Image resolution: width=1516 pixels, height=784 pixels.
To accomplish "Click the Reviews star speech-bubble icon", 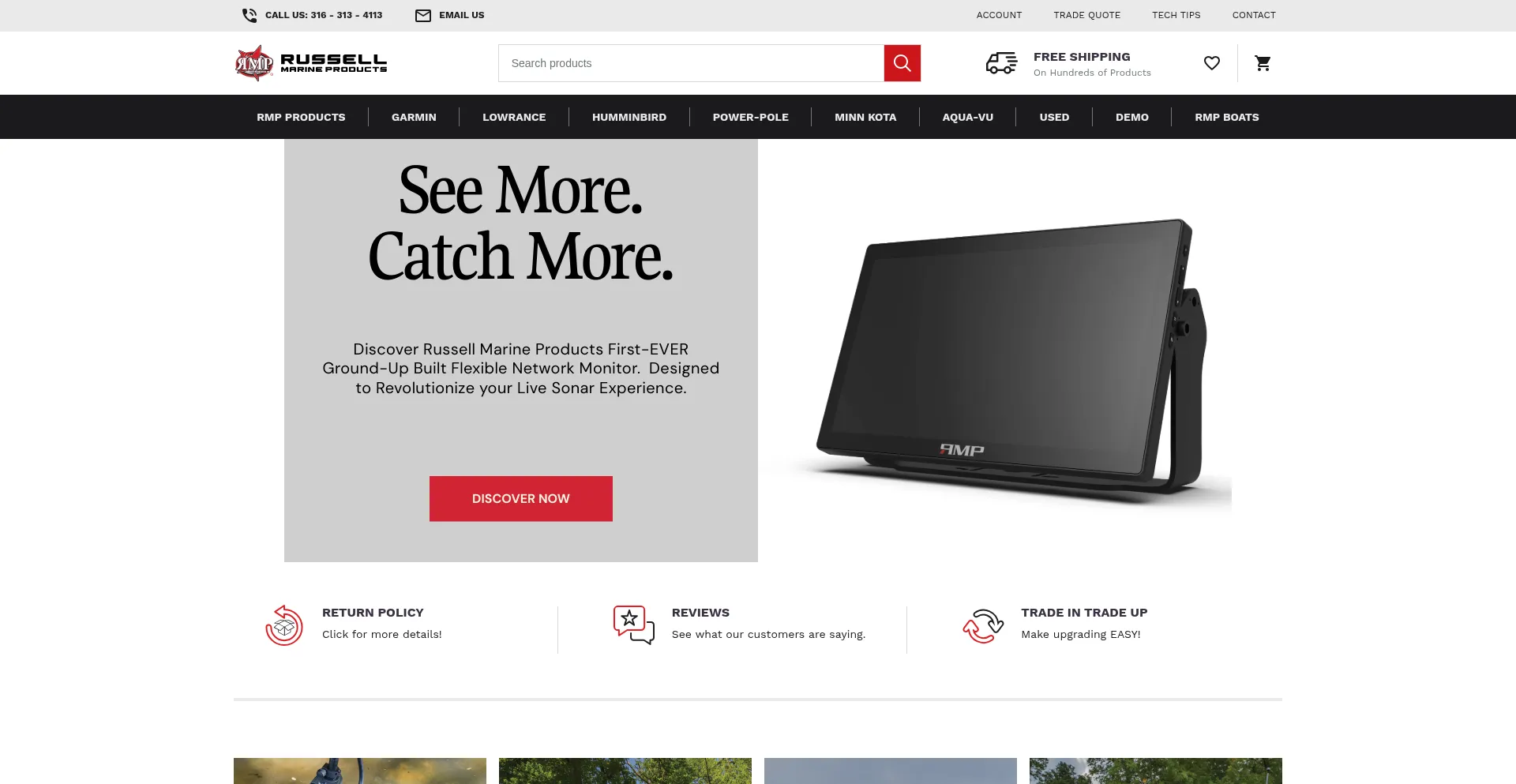I will (634, 625).
